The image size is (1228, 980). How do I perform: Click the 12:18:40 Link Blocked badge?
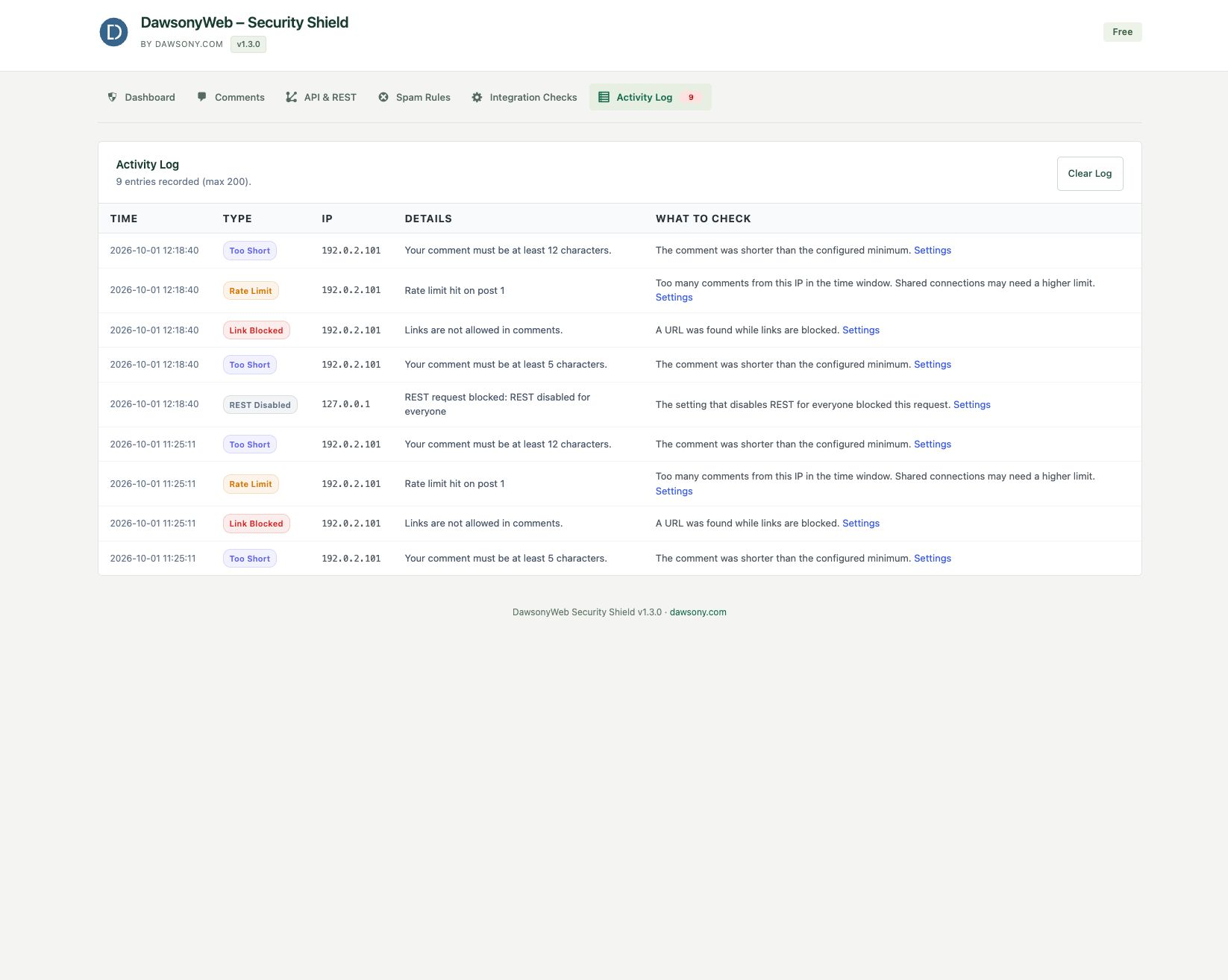[x=256, y=330]
